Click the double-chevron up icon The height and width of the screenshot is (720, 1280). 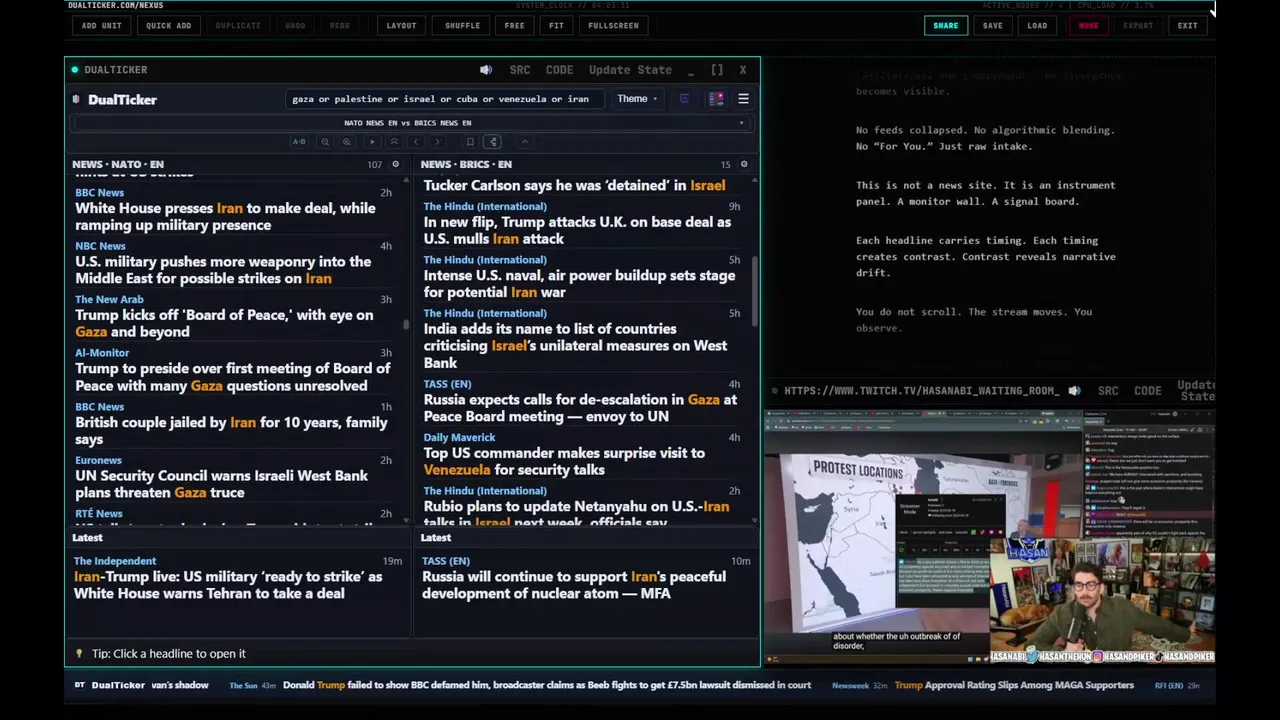tap(394, 142)
